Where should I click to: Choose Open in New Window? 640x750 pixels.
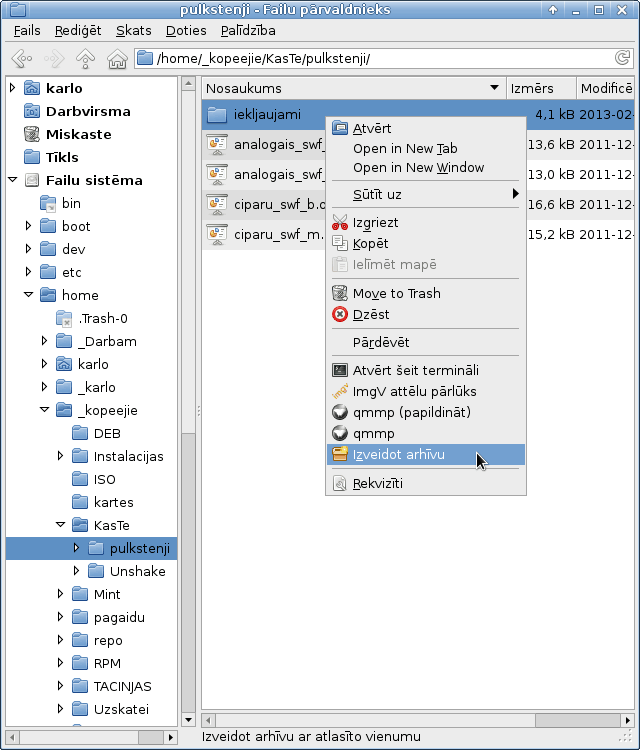[x=426, y=168]
